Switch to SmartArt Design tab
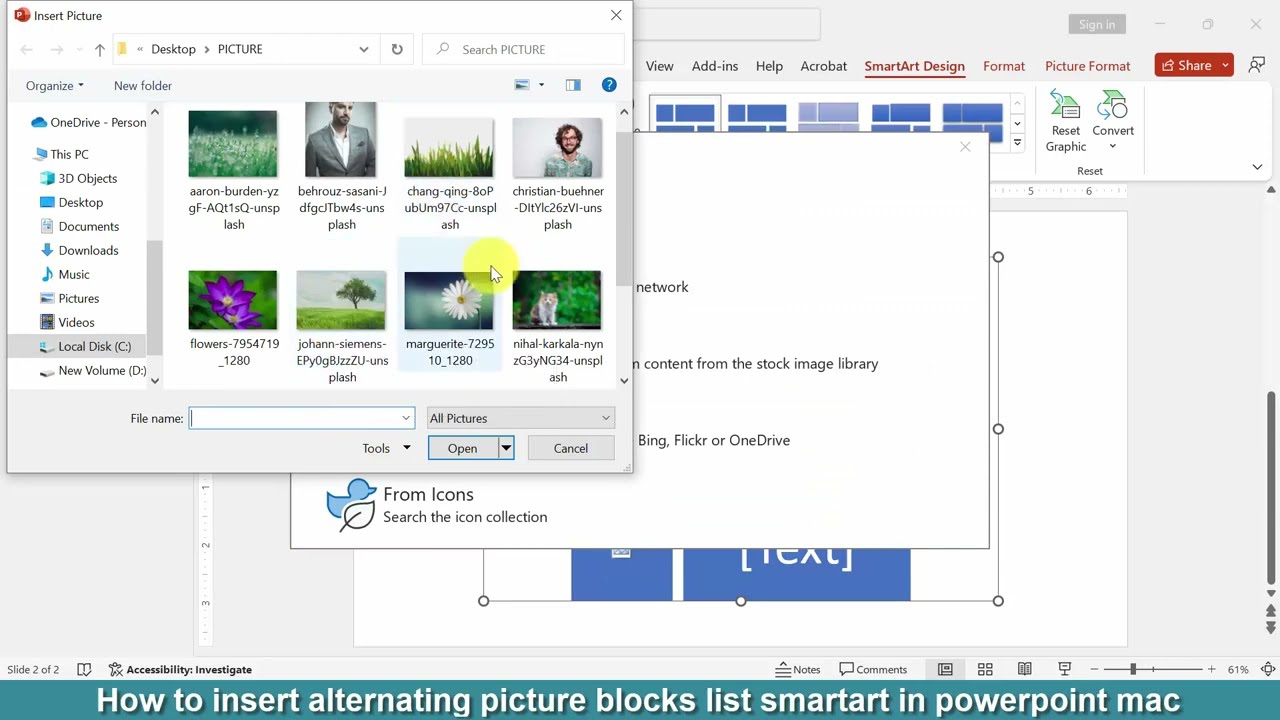Image resolution: width=1280 pixels, height=720 pixels. (914, 66)
